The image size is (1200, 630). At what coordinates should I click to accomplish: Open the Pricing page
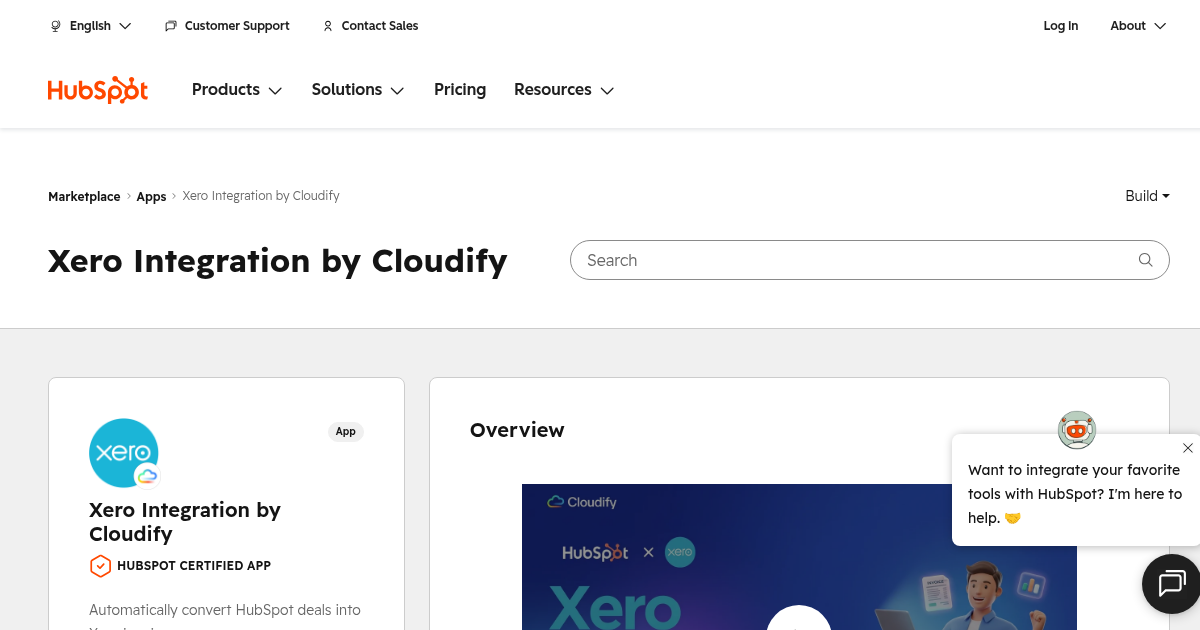460,90
